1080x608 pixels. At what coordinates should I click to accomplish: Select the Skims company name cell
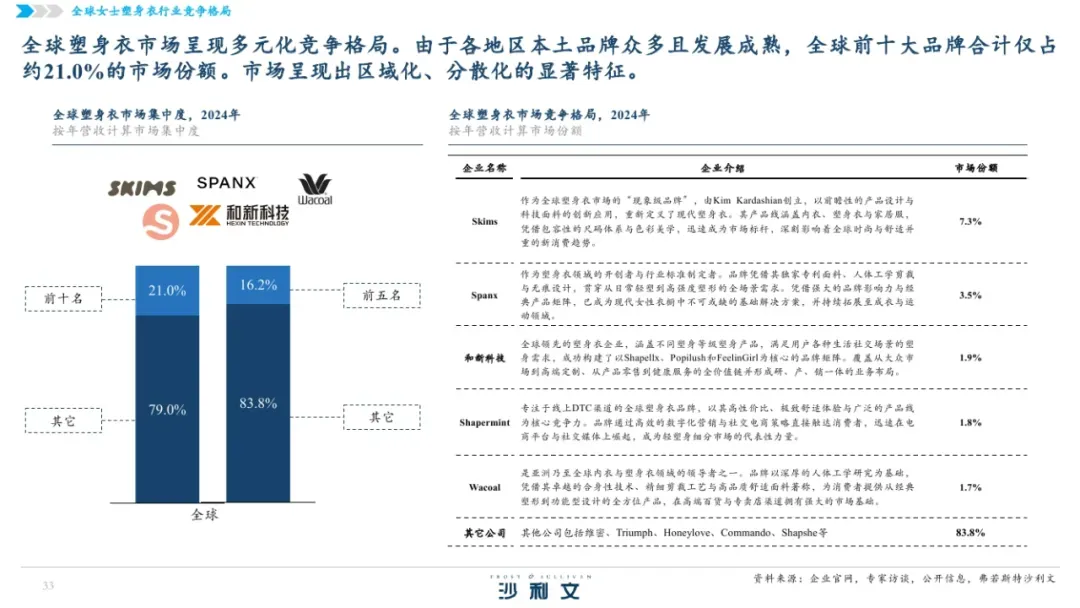(x=484, y=222)
